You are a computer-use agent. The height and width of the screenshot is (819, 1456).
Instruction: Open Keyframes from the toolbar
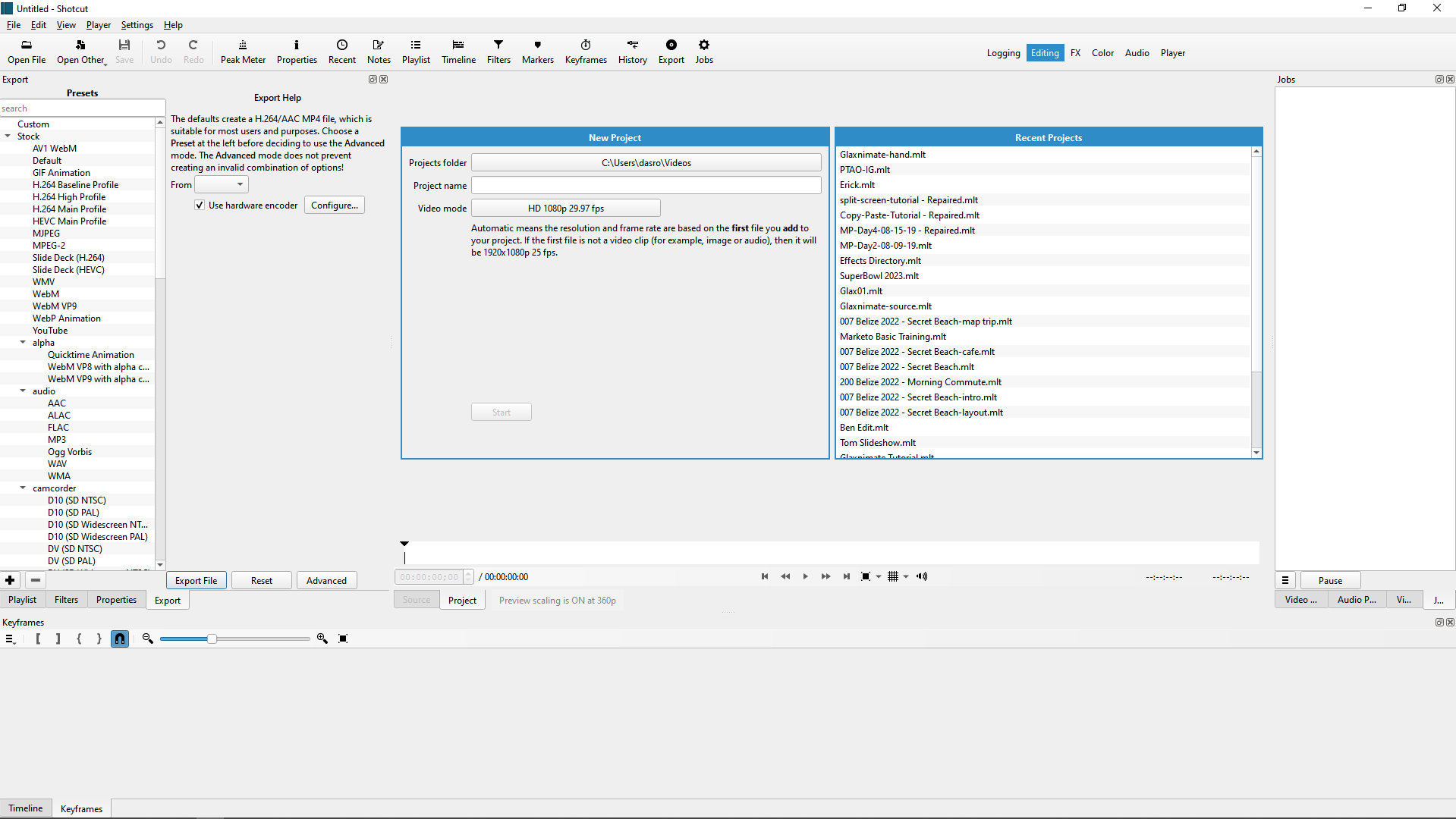point(586,52)
